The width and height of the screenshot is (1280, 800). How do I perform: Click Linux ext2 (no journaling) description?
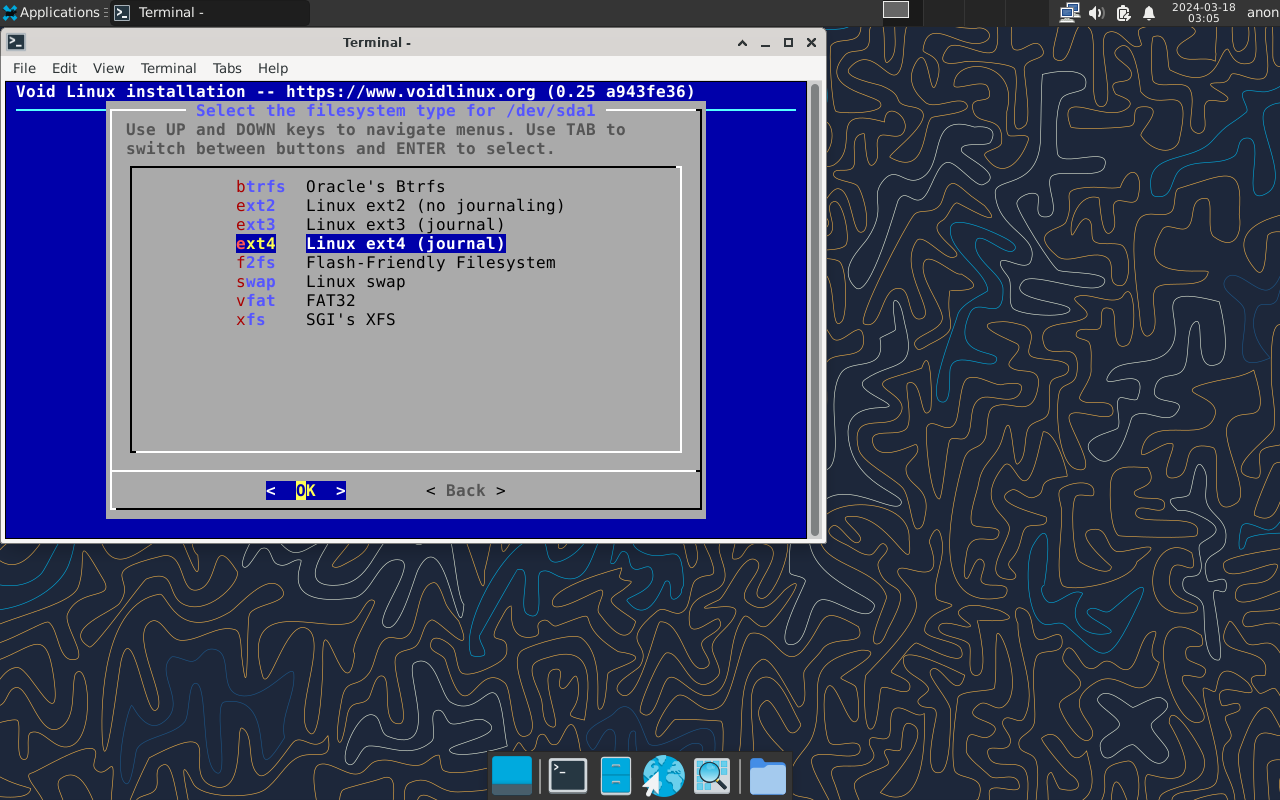tap(436, 206)
